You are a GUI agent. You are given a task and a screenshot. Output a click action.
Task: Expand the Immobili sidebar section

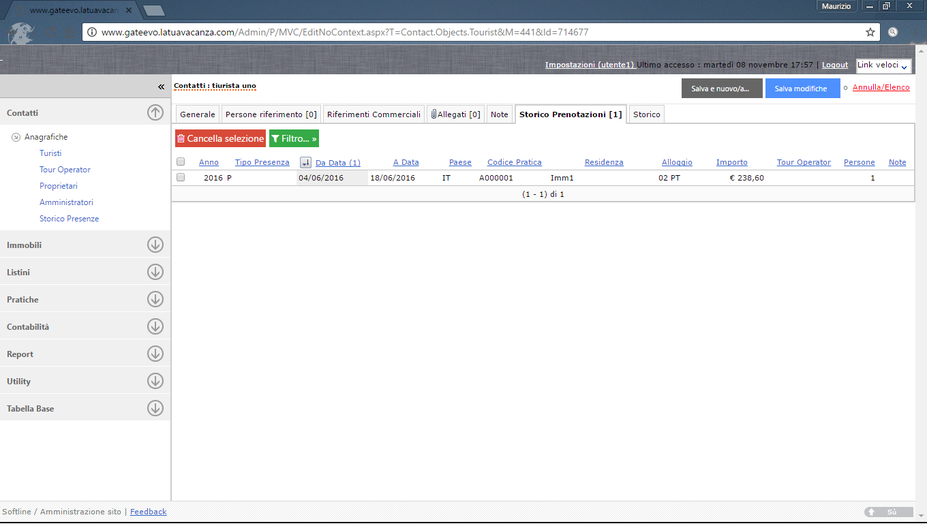pyautogui.click(x=155, y=245)
